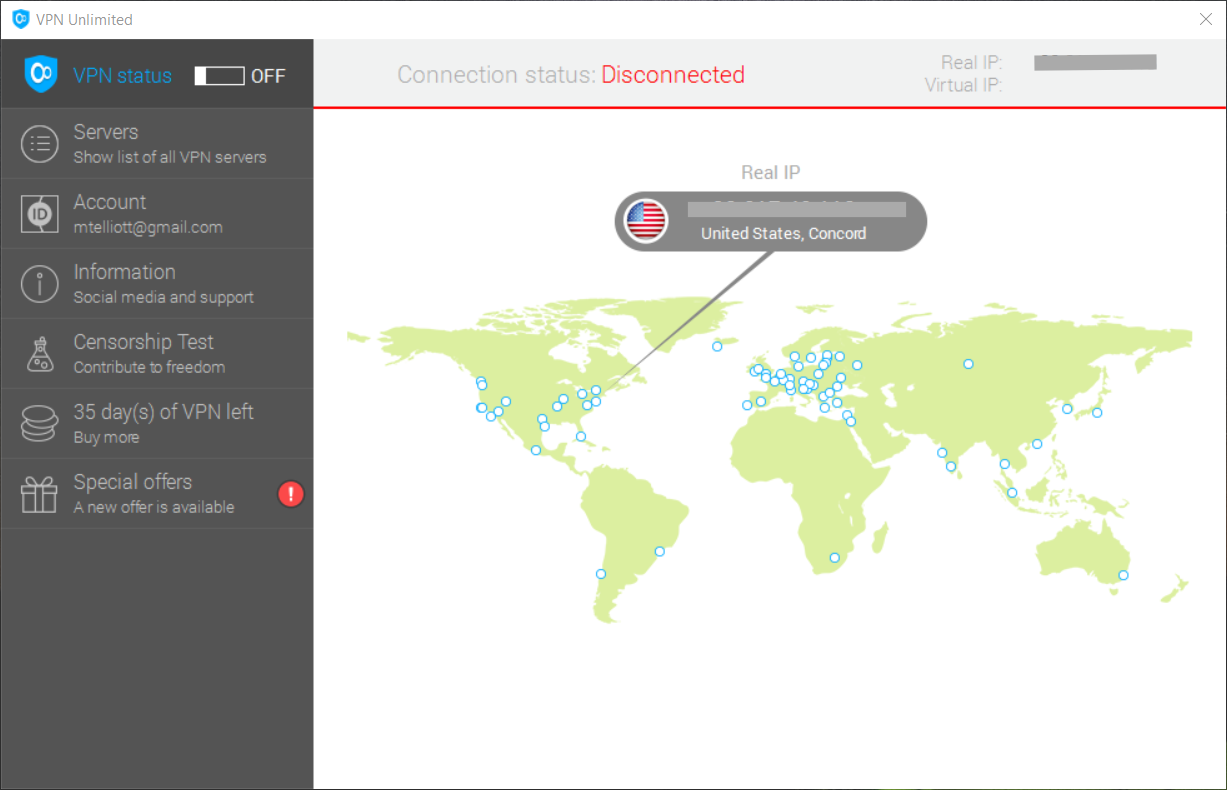Click the Real IP address tooltip bubble
The image size is (1227, 790).
click(x=796, y=209)
